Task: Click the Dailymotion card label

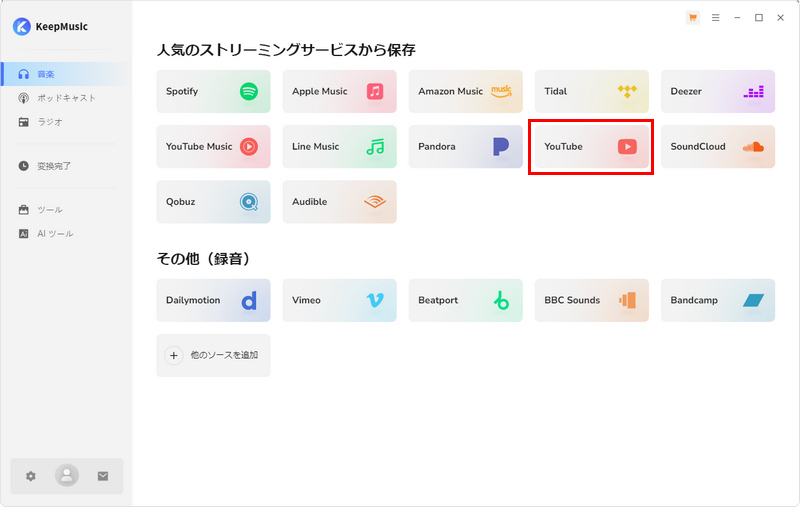Action: 193,300
